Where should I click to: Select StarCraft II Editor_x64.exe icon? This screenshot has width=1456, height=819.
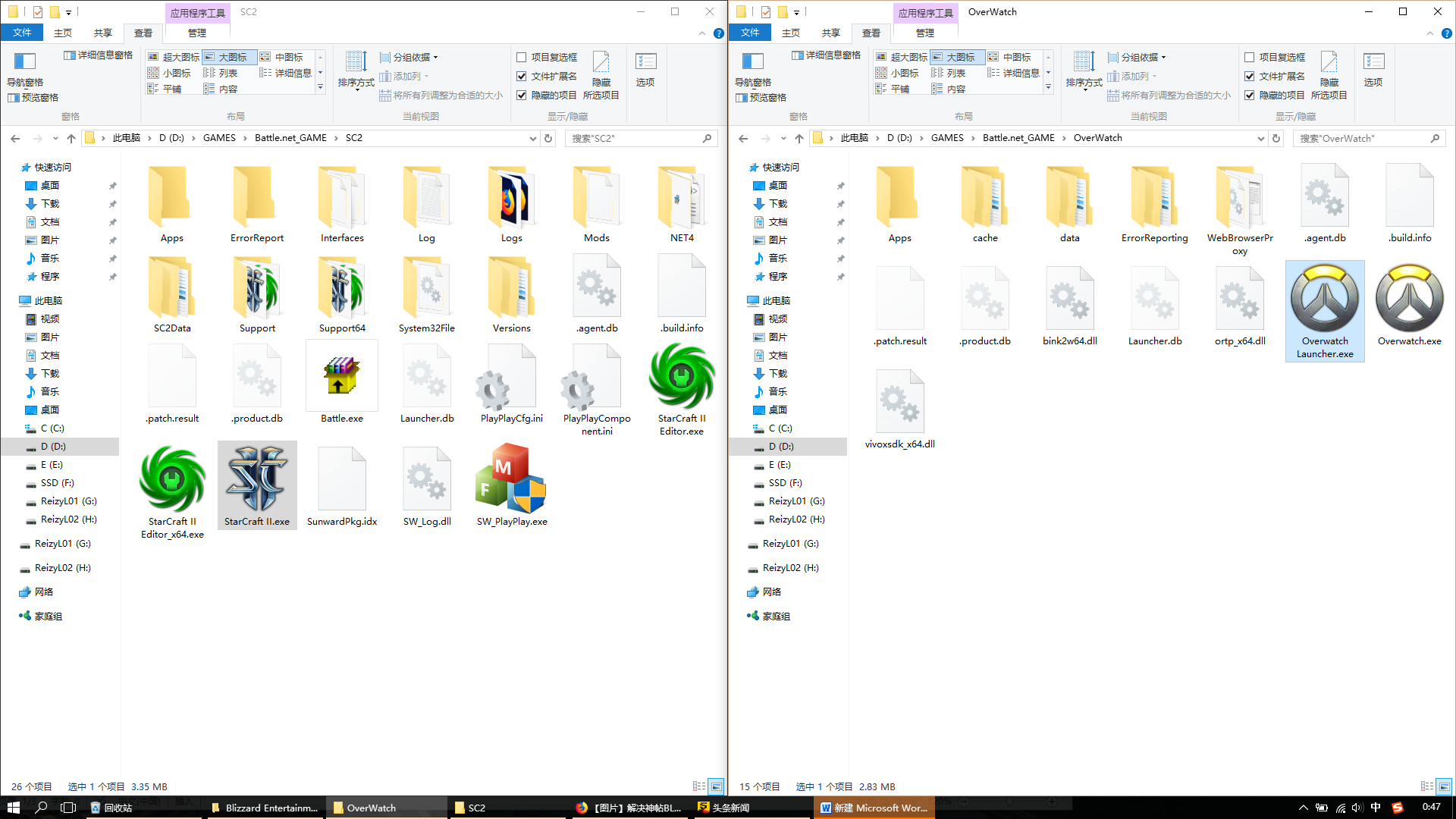click(x=172, y=491)
